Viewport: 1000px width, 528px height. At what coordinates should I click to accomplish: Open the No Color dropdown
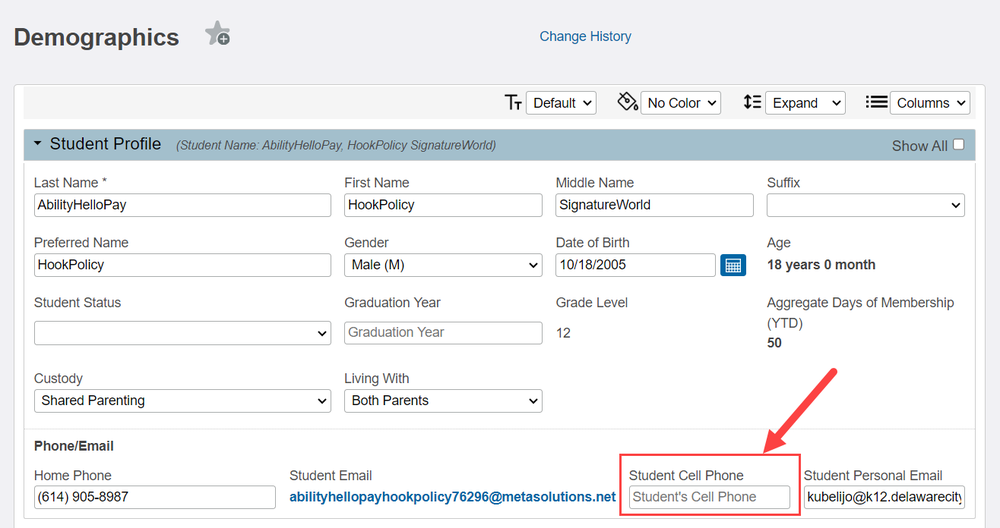(680, 103)
